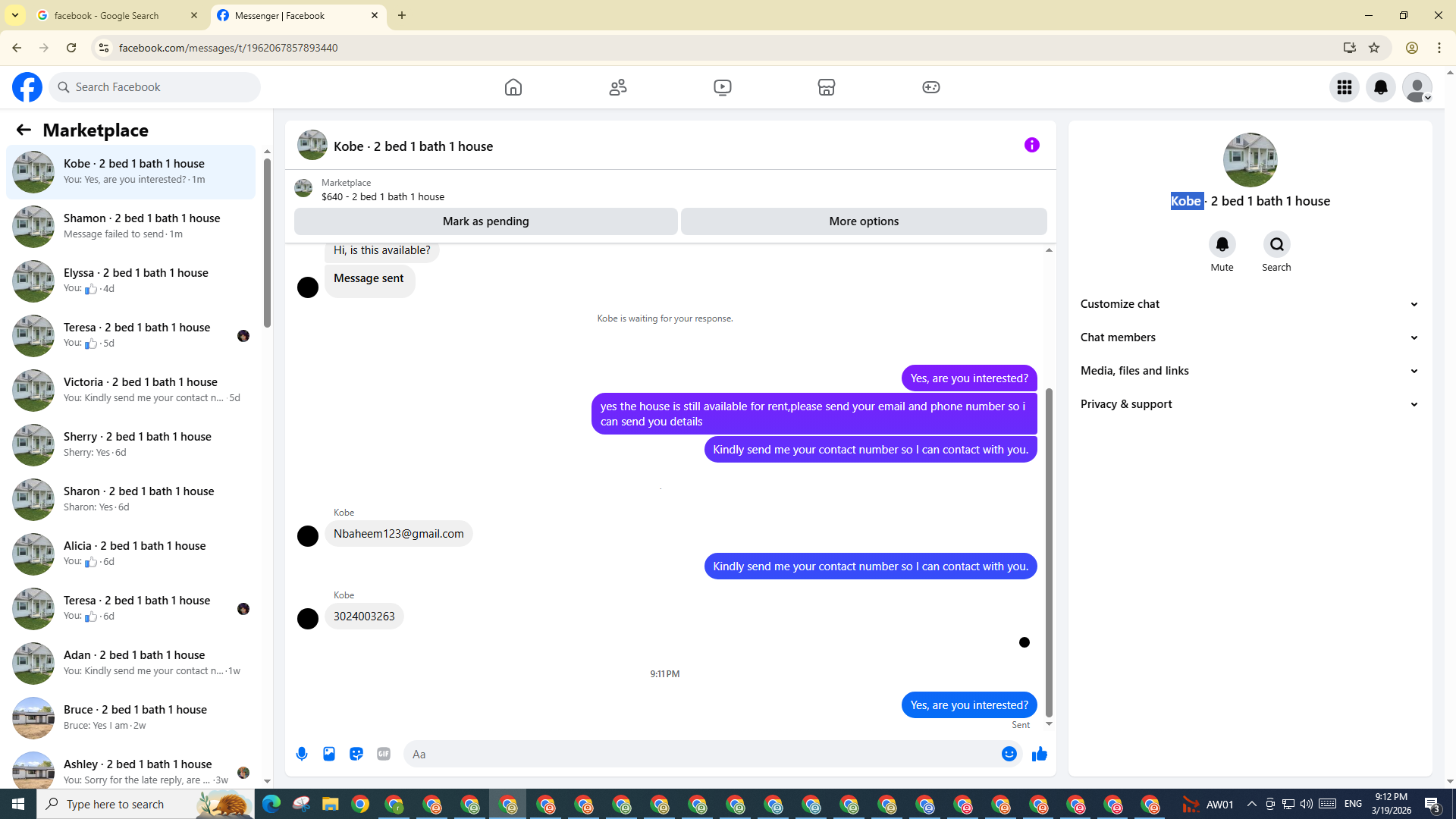This screenshot has height=819, width=1456.
Task: Open the GIF picker icon
Action: tap(384, 754)
